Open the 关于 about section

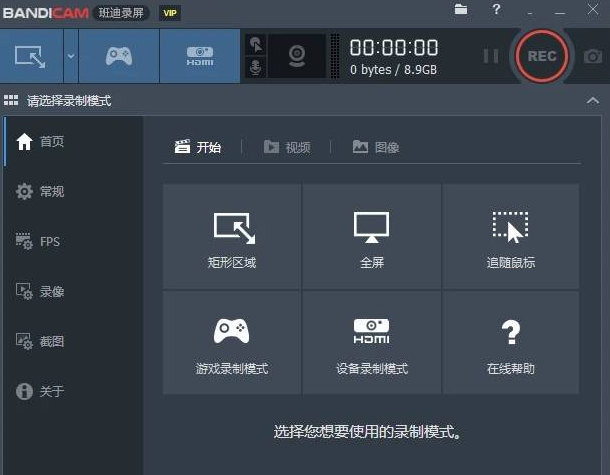pos(73,391)
